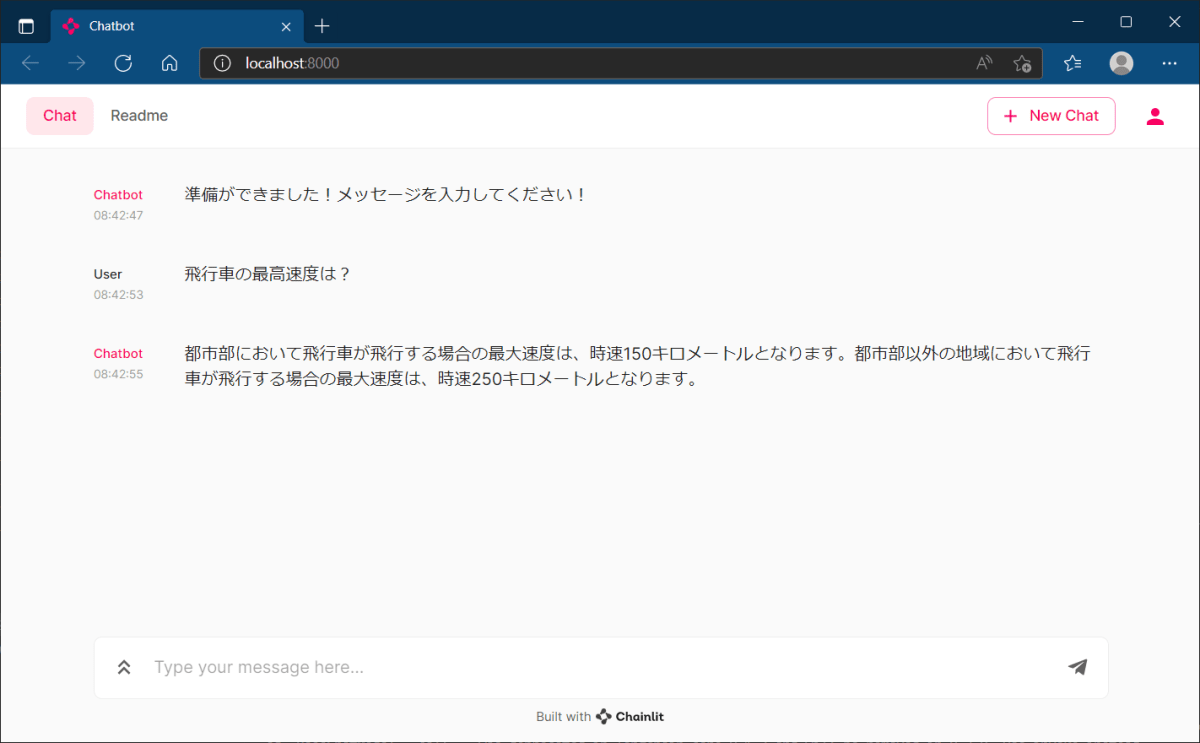
Task: Click the 'User' sender label
Action: click(x=108, y=274)
